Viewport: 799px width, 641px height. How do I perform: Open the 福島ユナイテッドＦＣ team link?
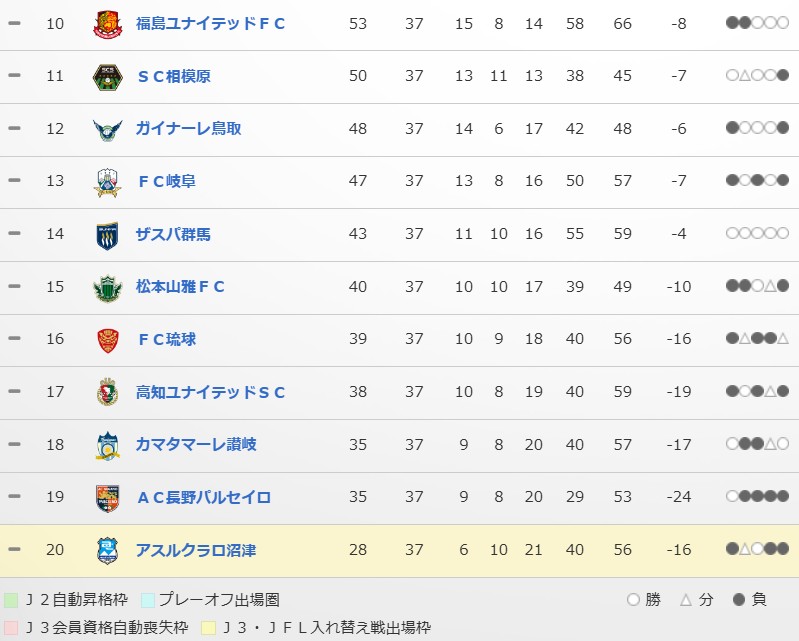point(210,23)
